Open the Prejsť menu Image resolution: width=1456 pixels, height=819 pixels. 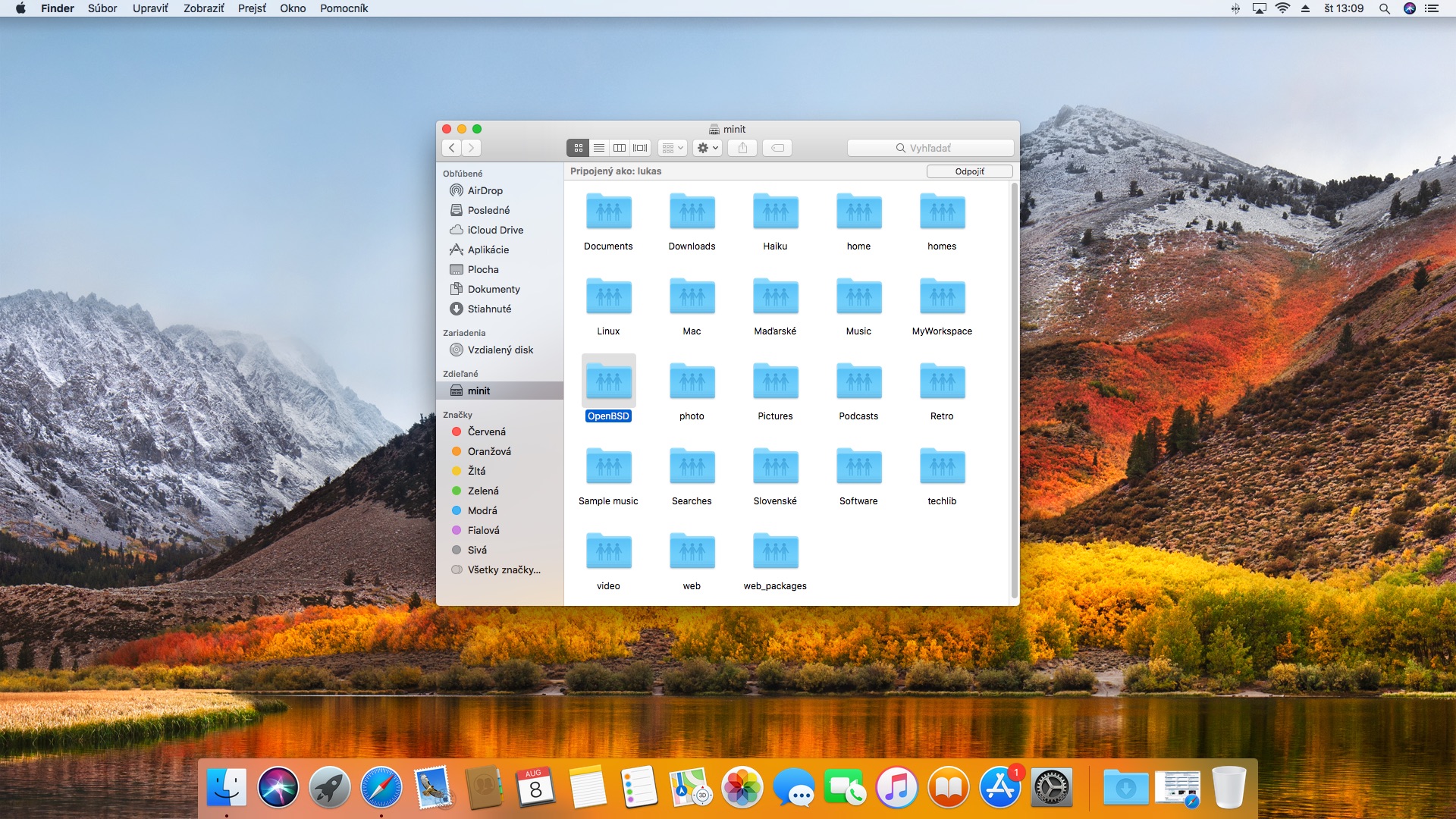[x=252, y=8]
